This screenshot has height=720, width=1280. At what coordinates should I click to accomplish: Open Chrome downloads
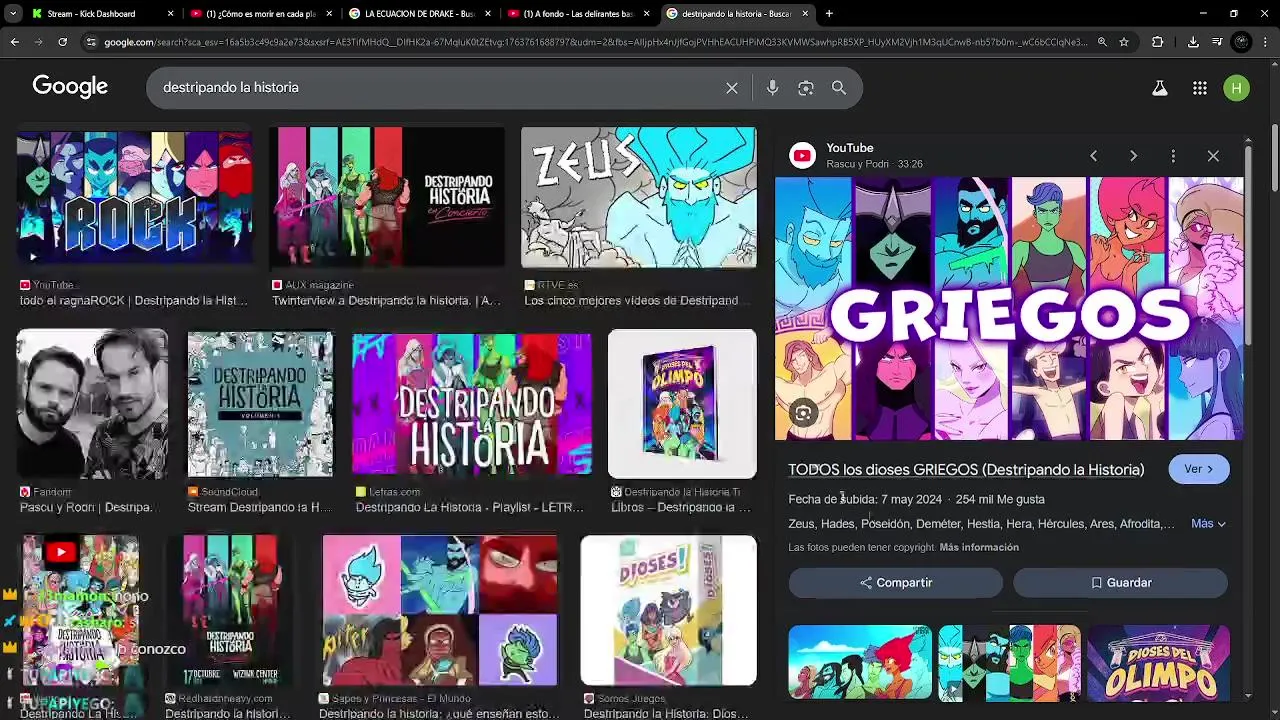pos(1193,42)
